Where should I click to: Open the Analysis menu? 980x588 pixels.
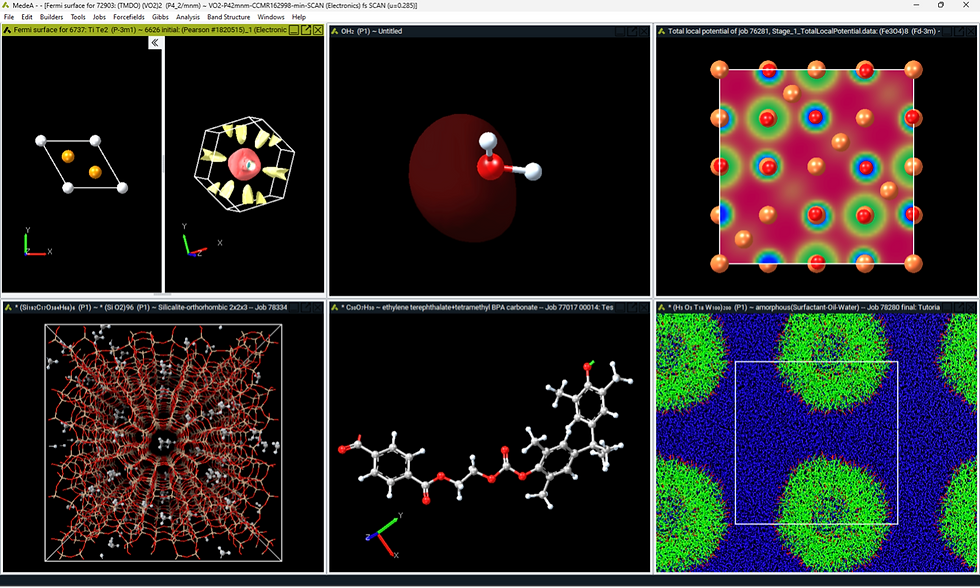tap(186, 17)
